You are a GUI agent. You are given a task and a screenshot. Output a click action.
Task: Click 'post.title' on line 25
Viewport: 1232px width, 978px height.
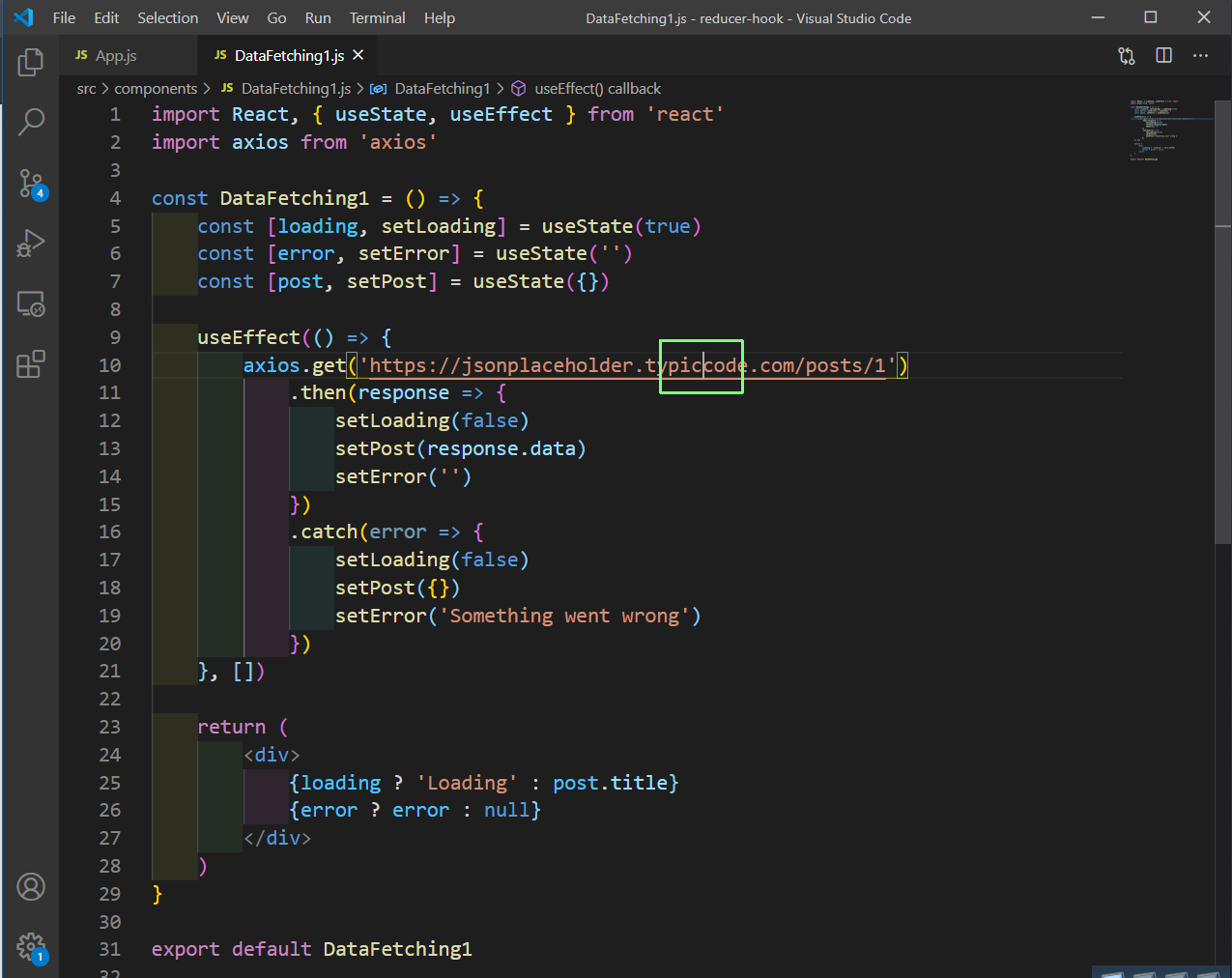610,783
